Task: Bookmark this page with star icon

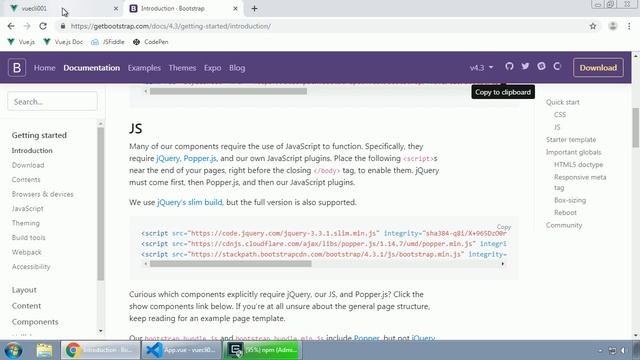Action: point(593,26)
